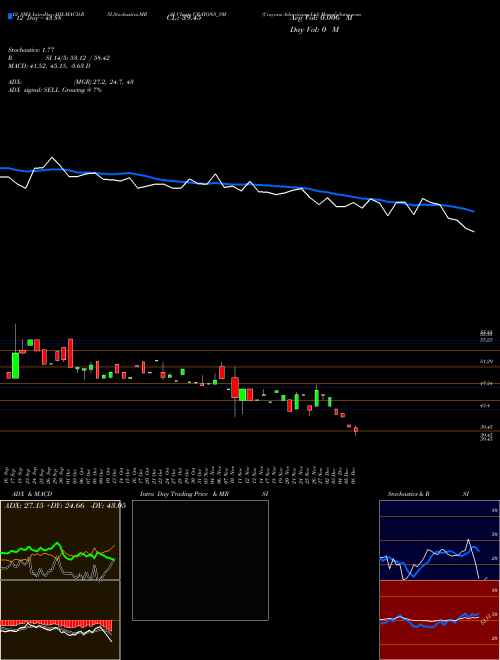Click the empty intraday trading price box
This screenshot has height=660, width=500.
coord(200,560)
